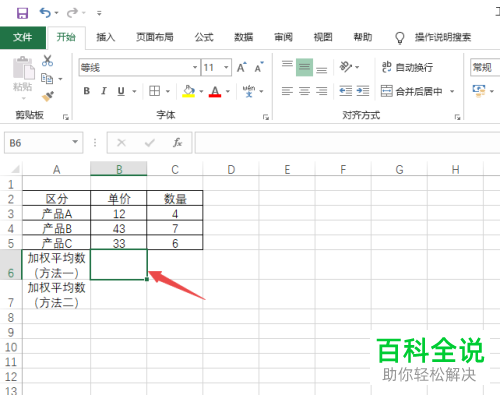Click the Decrease Font Size icon
Image resolution: width=500 pixels, height=395 pixels.
pyautogui.click(x=259, y=67)
